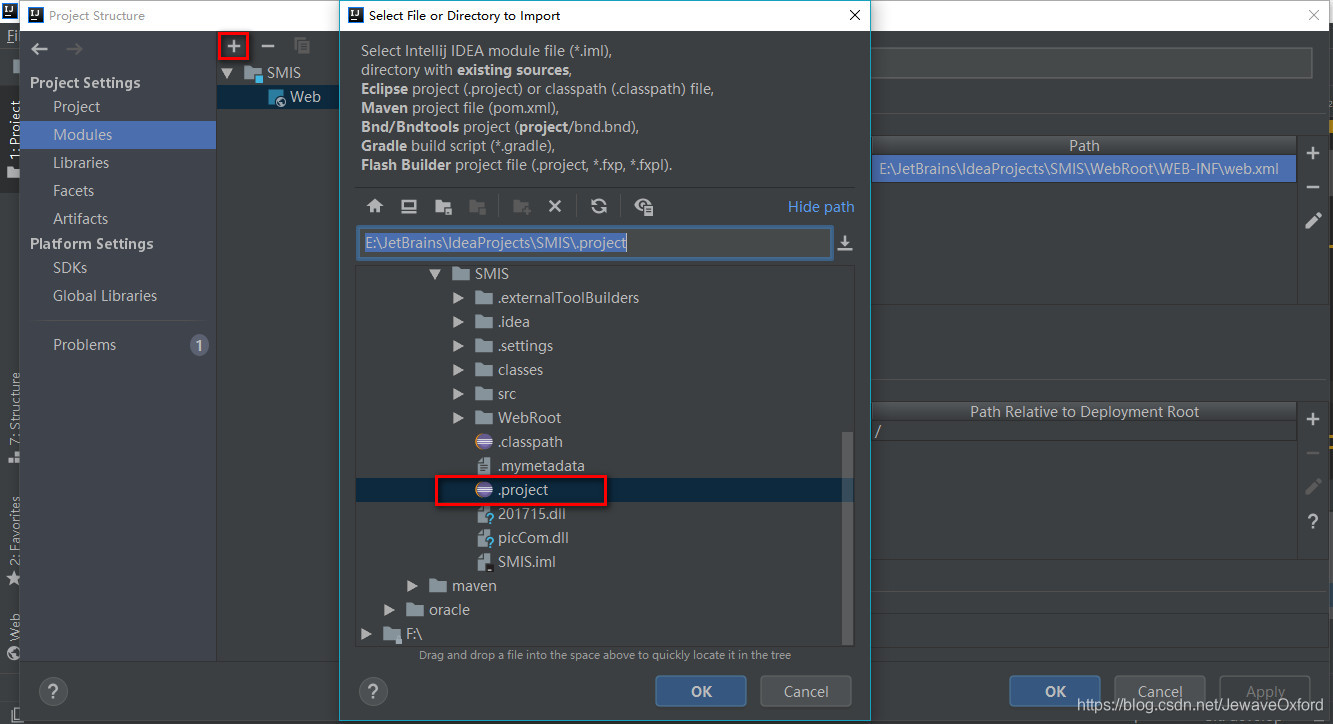The image size is (1333, 724).
Task: Toggle show hidden files and directories
Action: pyautogui.click(x=643, y=206)
